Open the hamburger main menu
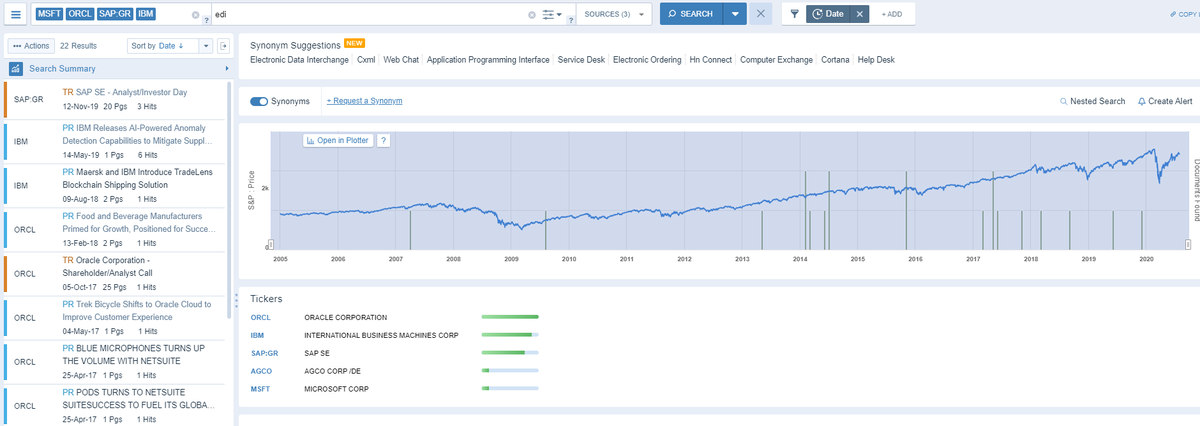Image resolution: width=1200 pixels, height=426 pixels. click(17, 14)
